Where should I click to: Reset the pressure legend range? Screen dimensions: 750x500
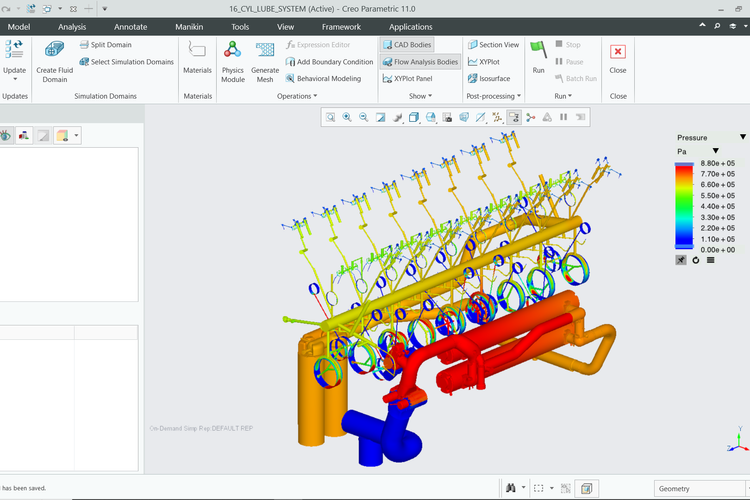tap(695, 260)
